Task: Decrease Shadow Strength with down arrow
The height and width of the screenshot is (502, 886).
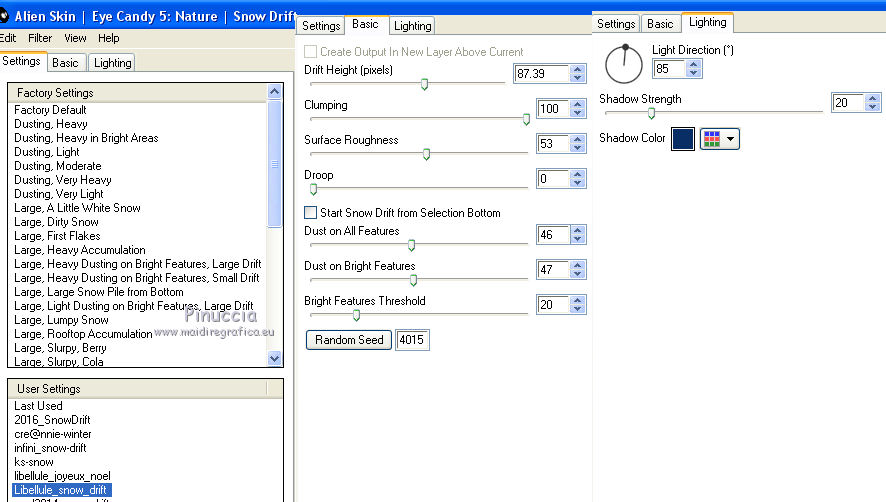Action: [872, 107]
